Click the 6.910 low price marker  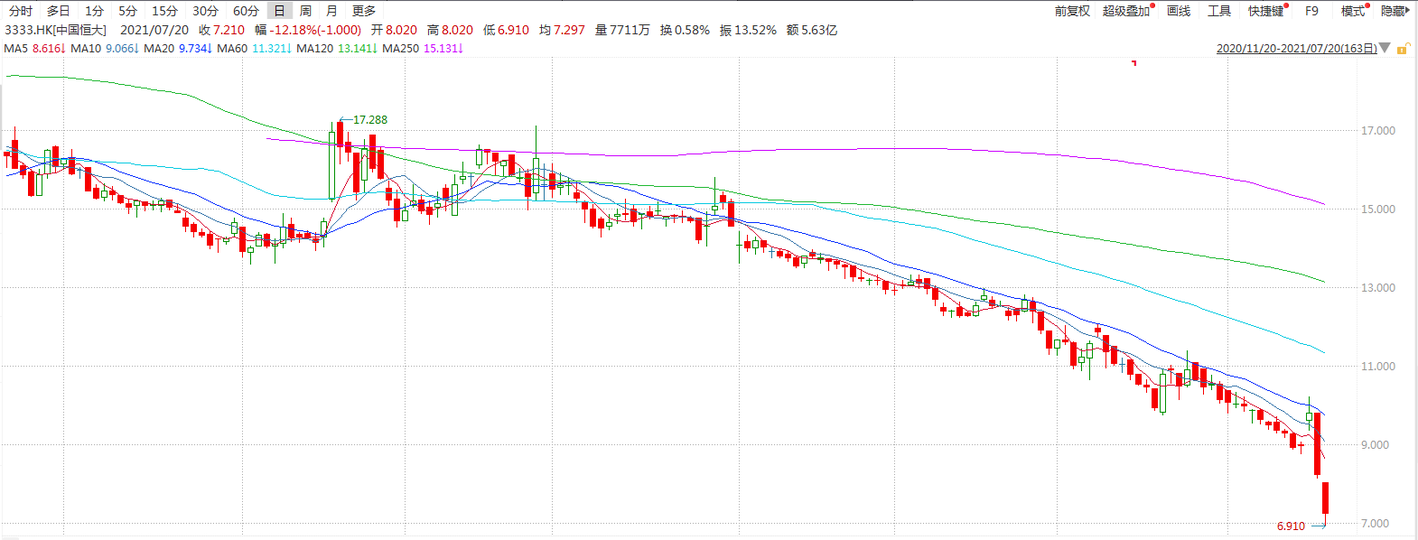[x=1291, y=526]
